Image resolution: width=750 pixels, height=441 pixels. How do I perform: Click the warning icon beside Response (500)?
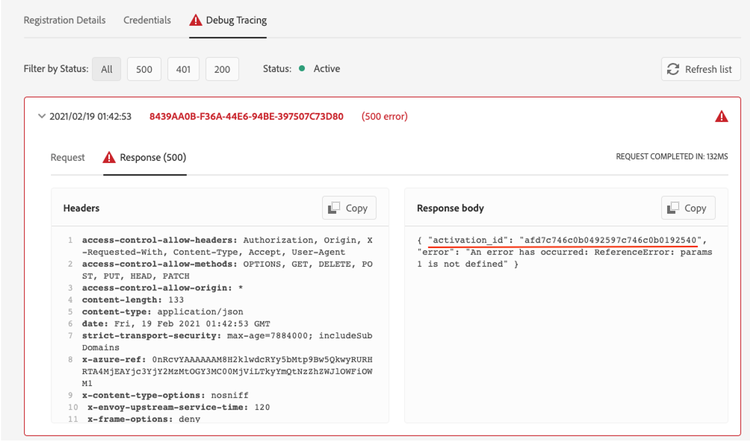click(109, 157)
